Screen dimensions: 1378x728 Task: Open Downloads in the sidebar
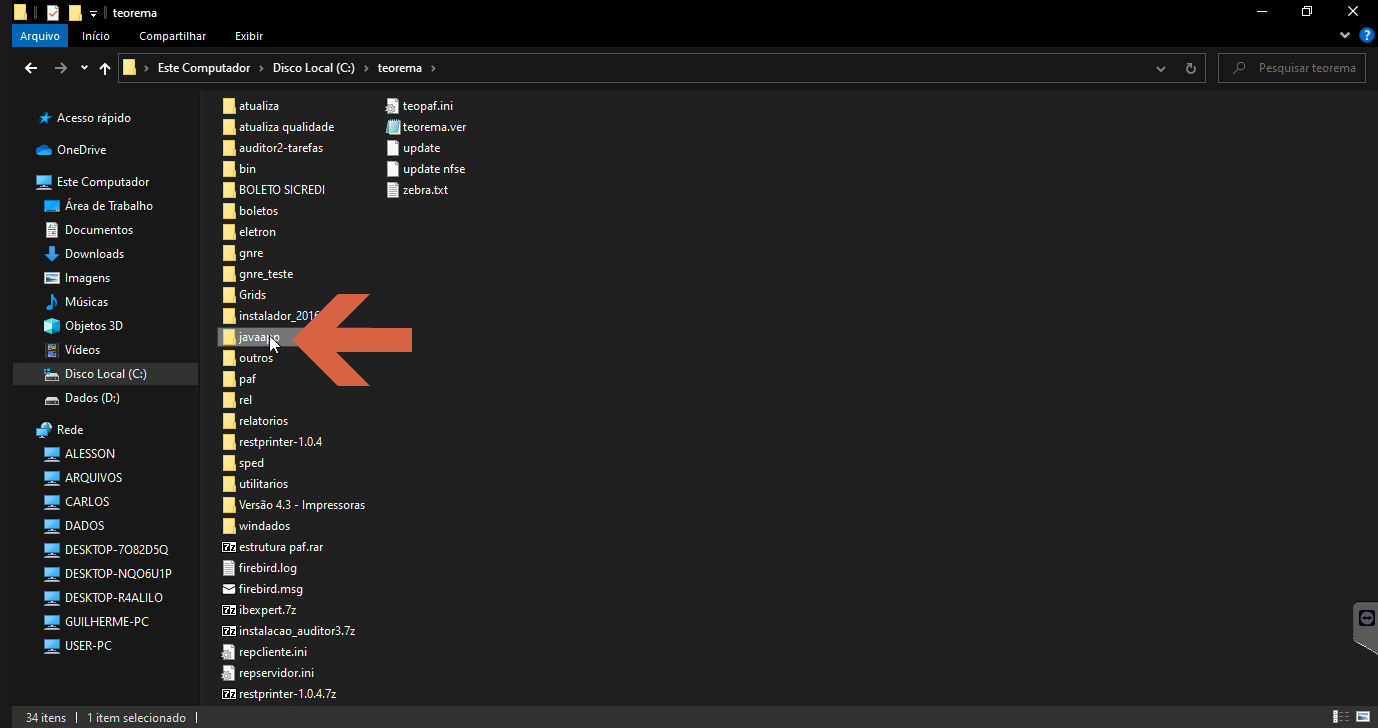(x=94, y=254)
